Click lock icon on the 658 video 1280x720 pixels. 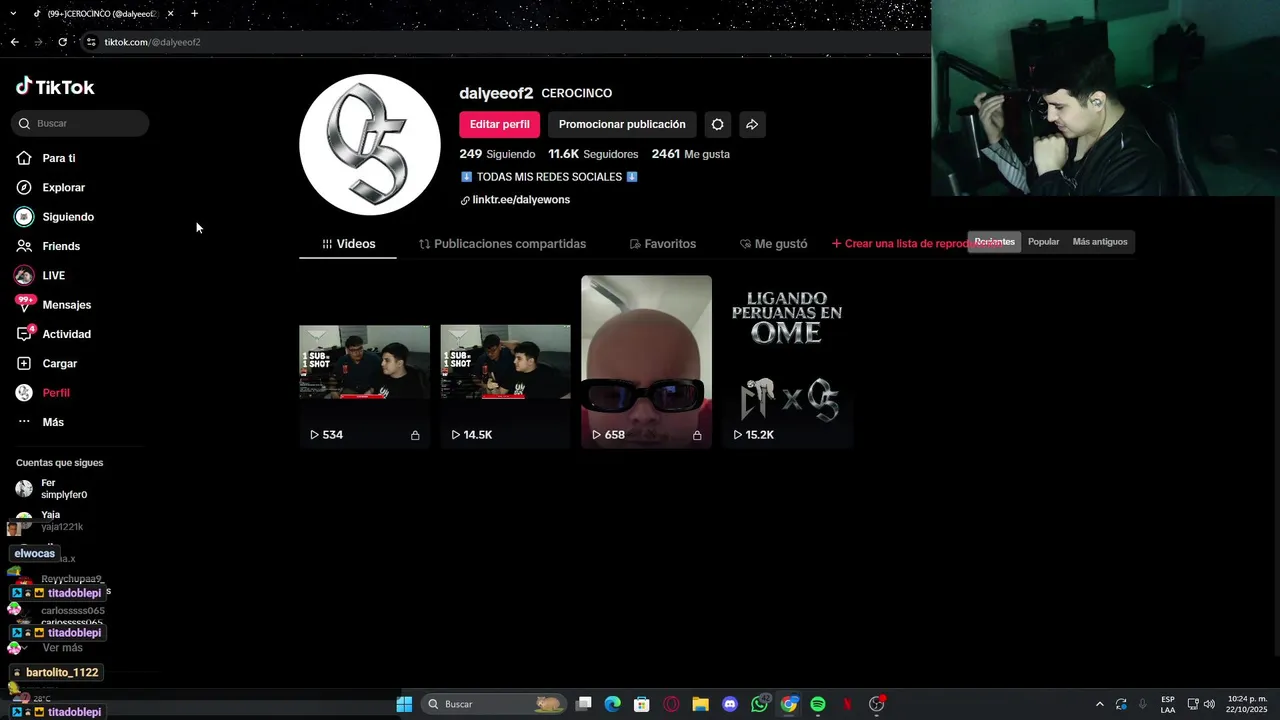[697, 436]
